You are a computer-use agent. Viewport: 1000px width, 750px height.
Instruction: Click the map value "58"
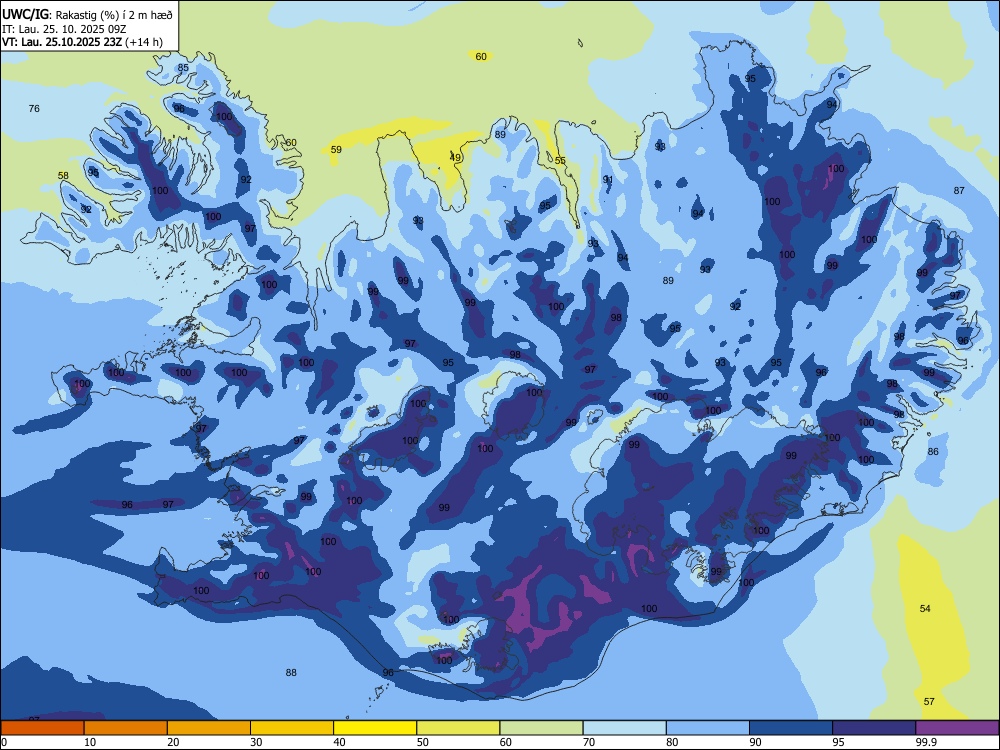click(x=63, y=175)
